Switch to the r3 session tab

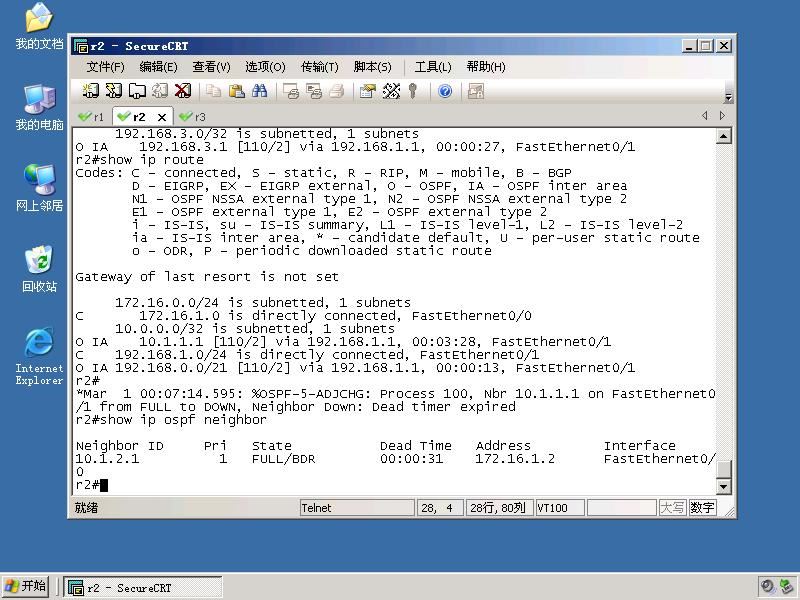tap(193, 117)
